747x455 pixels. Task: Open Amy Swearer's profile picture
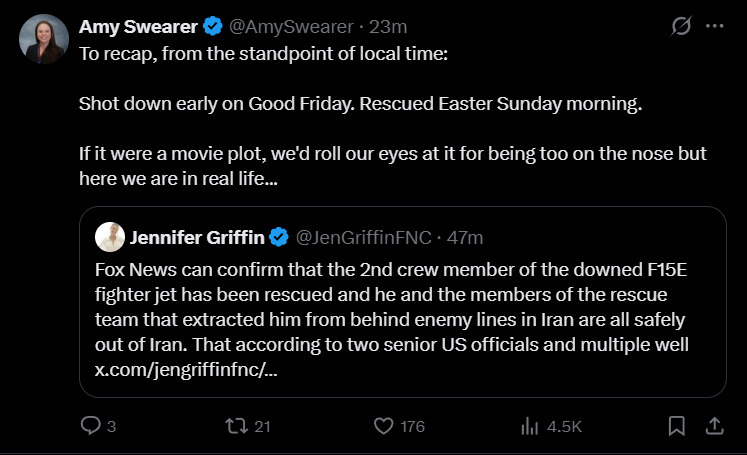[44, 39]
